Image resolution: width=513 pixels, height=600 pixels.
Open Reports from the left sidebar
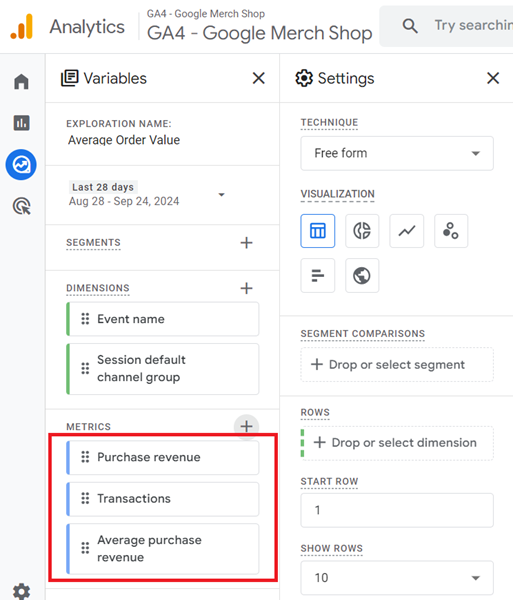[x=21, y=123]
